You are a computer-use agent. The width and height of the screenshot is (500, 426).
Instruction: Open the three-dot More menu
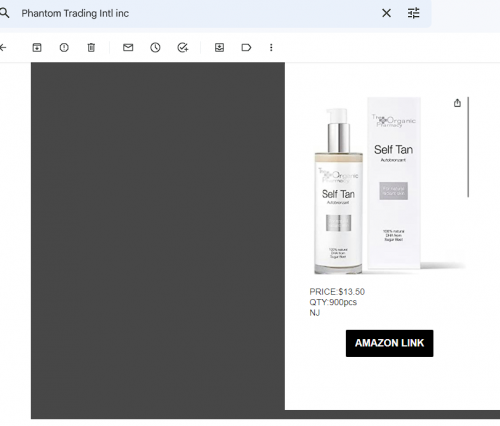(271, 48)
